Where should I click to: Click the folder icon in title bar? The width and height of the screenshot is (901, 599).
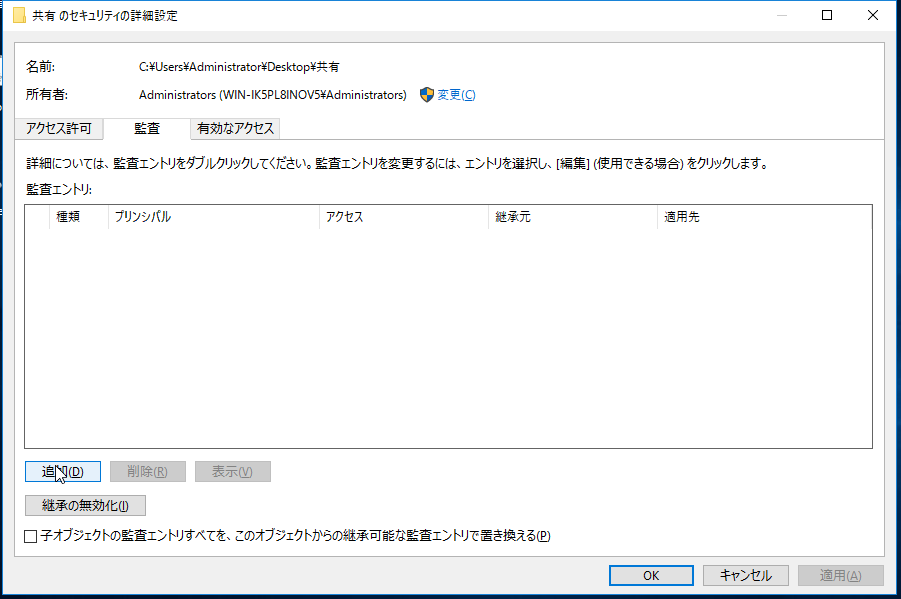tap(19, 16)
